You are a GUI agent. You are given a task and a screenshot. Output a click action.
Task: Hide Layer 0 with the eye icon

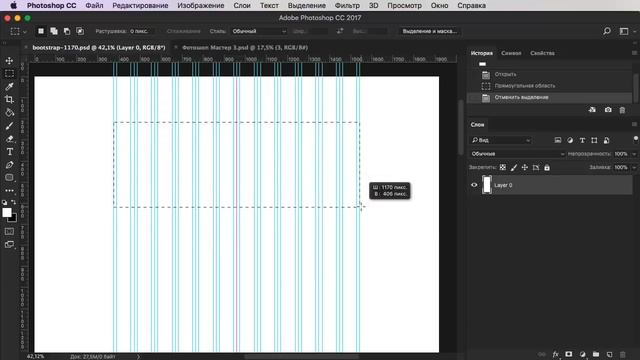474,185
